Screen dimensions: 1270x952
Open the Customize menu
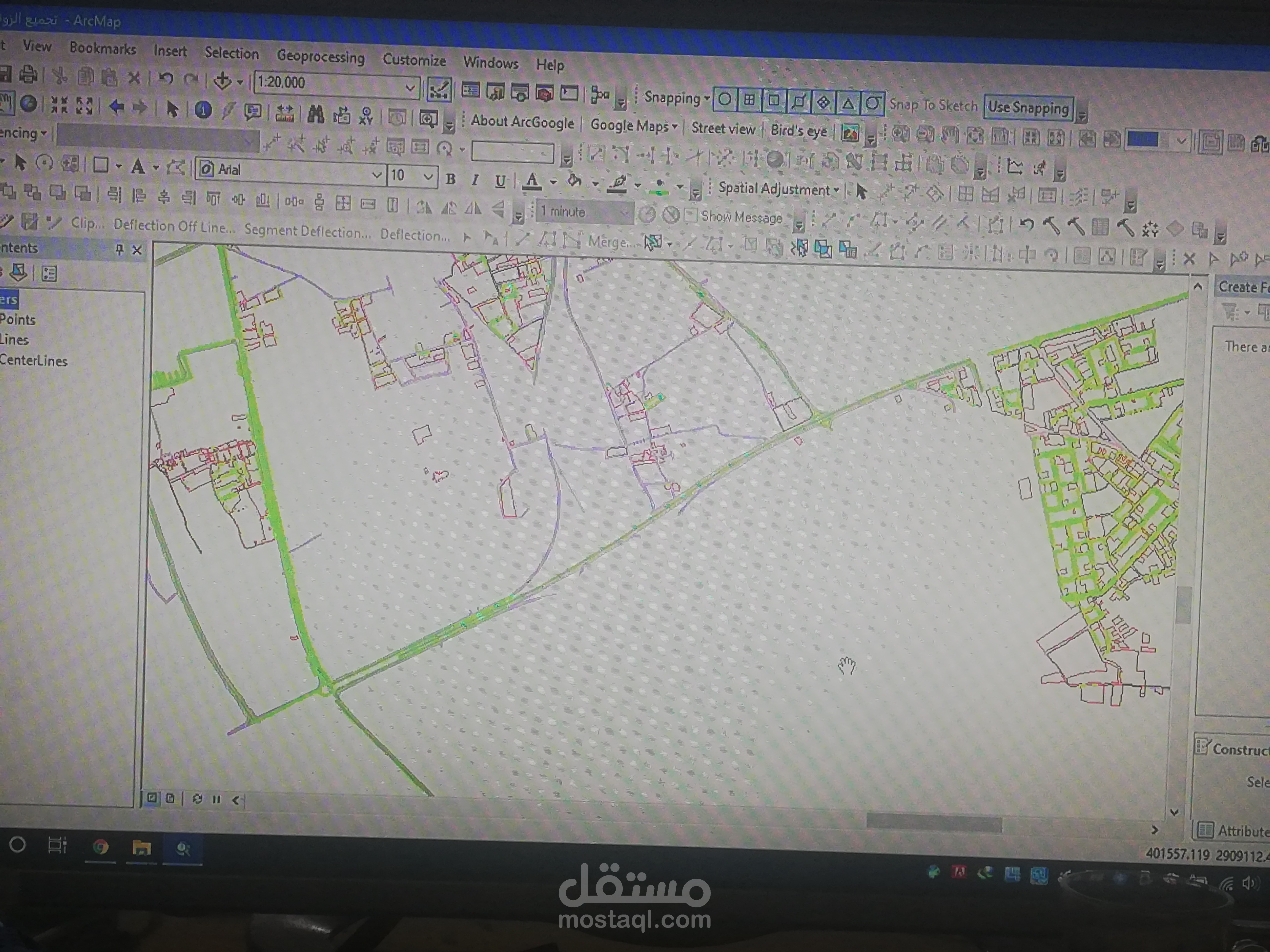415,60
